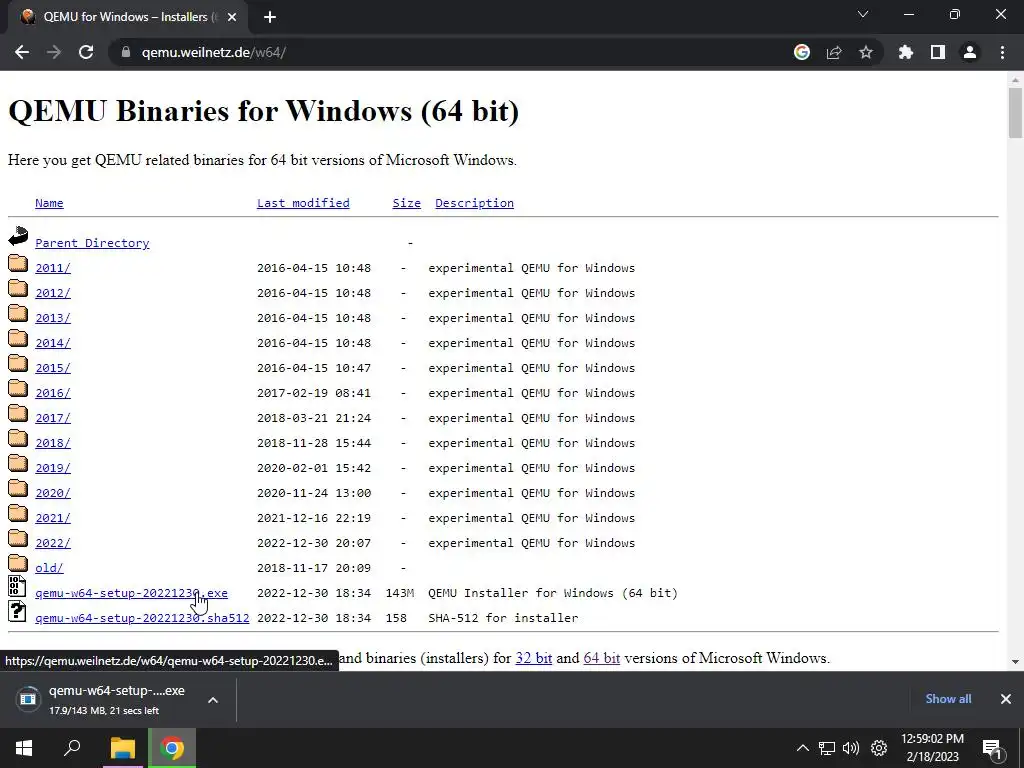Open the 2012/ folder link
The image size is (1024, 768).
pyautogui.click(x=53, y=293)
